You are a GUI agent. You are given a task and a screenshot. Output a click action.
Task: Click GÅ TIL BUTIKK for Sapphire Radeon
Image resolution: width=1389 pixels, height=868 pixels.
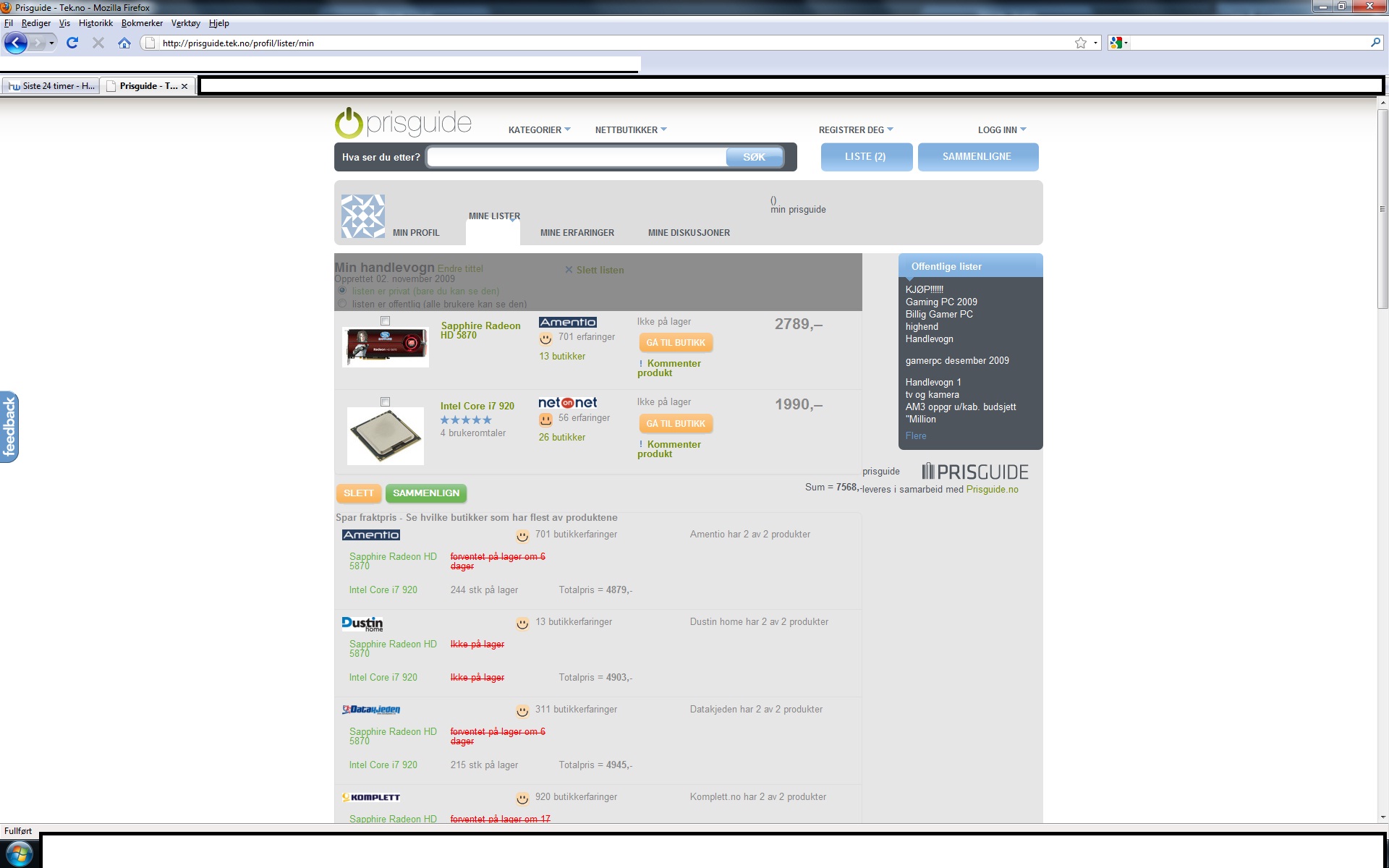pyautogui.click(x=676, y=343)
